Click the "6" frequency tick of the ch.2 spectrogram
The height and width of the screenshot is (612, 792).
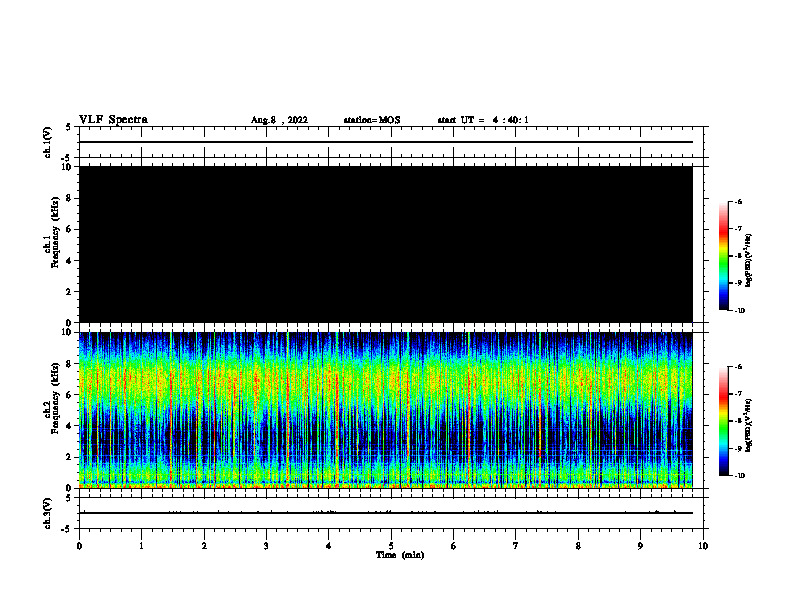[70, 395]
